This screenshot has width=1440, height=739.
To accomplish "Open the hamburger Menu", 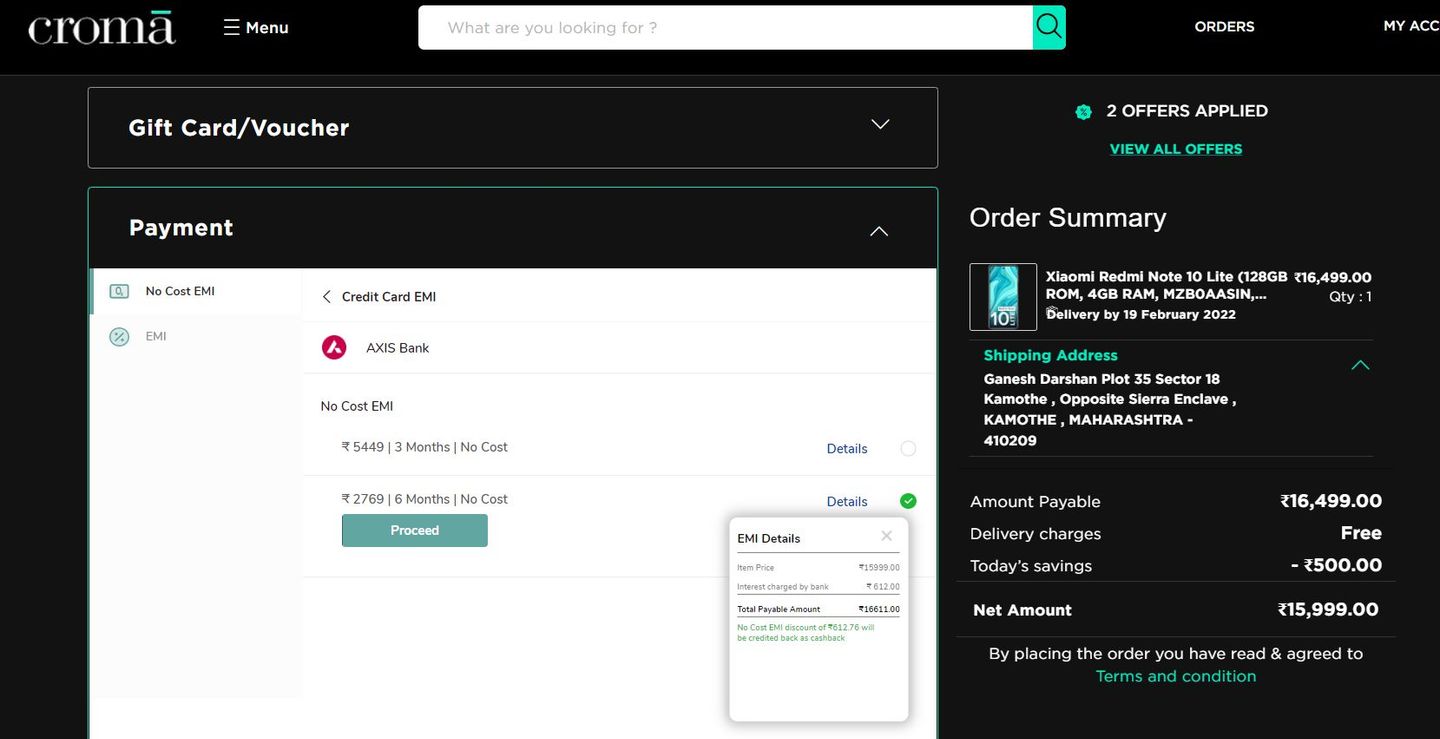I will point(256,28).
